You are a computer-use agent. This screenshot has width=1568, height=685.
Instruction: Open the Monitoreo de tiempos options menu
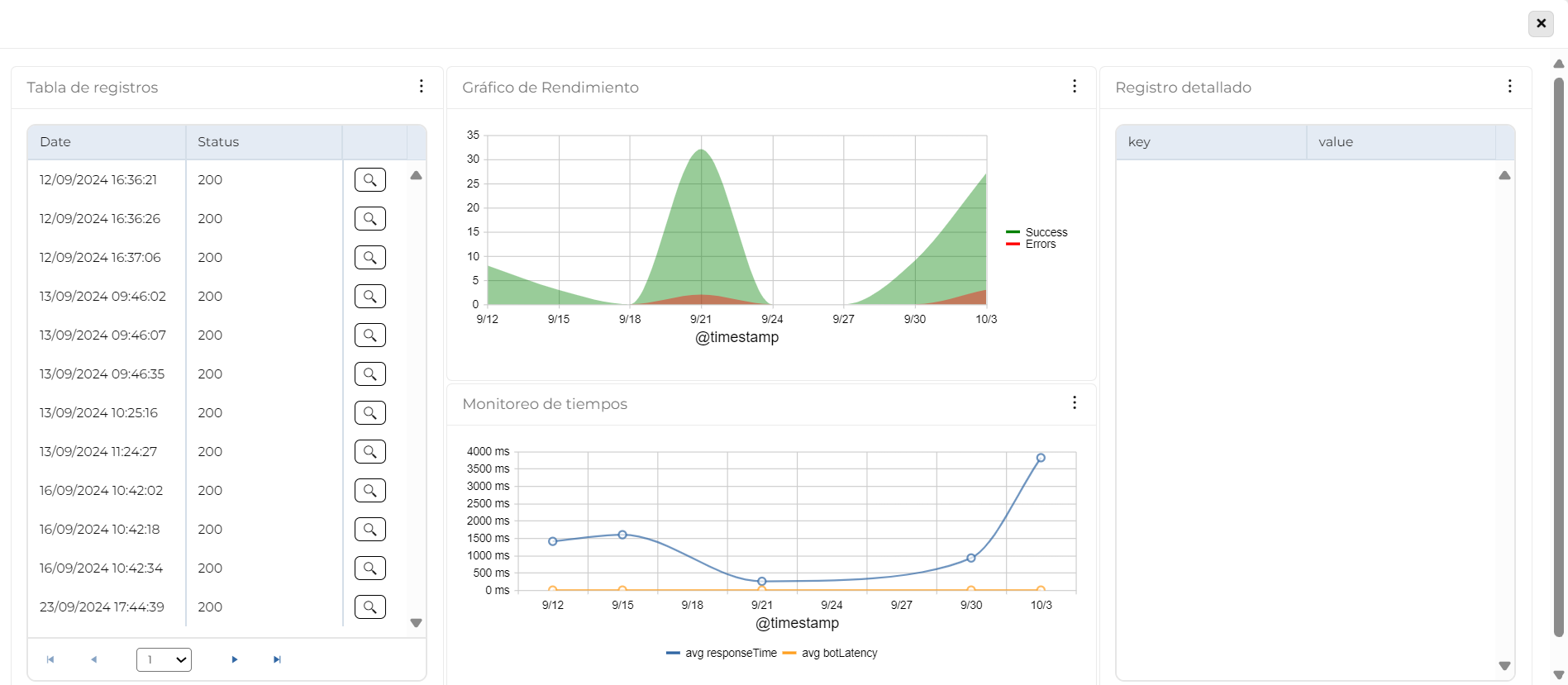pos(1074,402)
